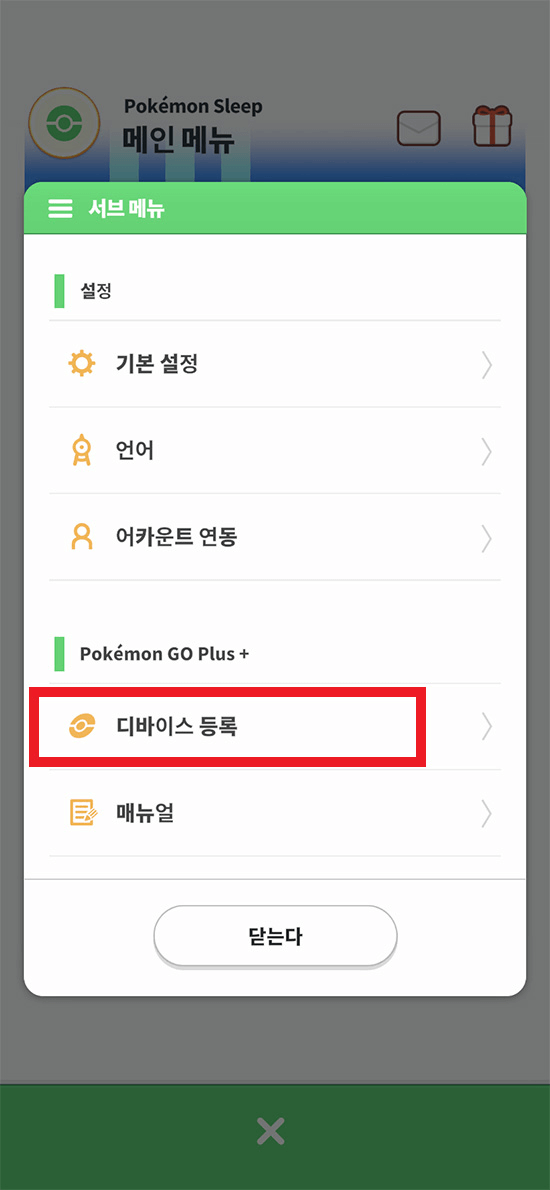Tap the 닫는다 button

[x=275, y=936]
